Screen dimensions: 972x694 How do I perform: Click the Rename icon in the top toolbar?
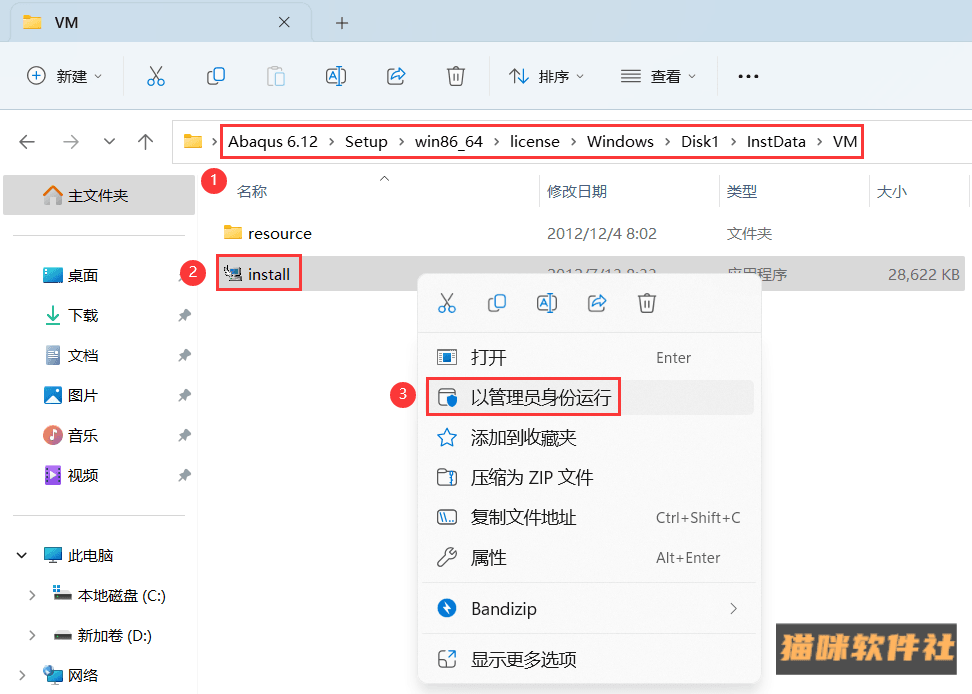(x=336, y=76)
